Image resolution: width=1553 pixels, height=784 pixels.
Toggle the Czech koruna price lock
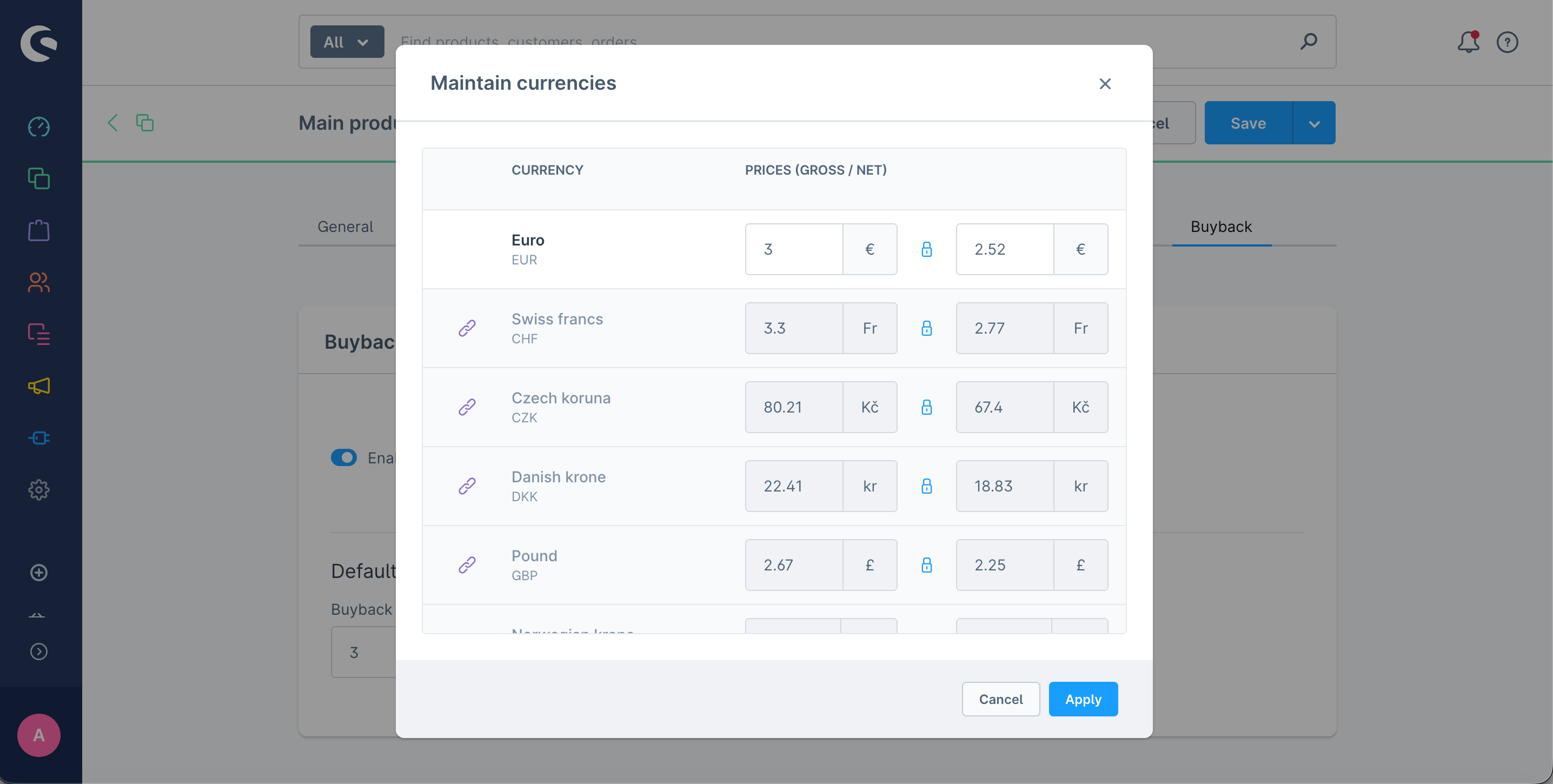click(x=927, y=407)
